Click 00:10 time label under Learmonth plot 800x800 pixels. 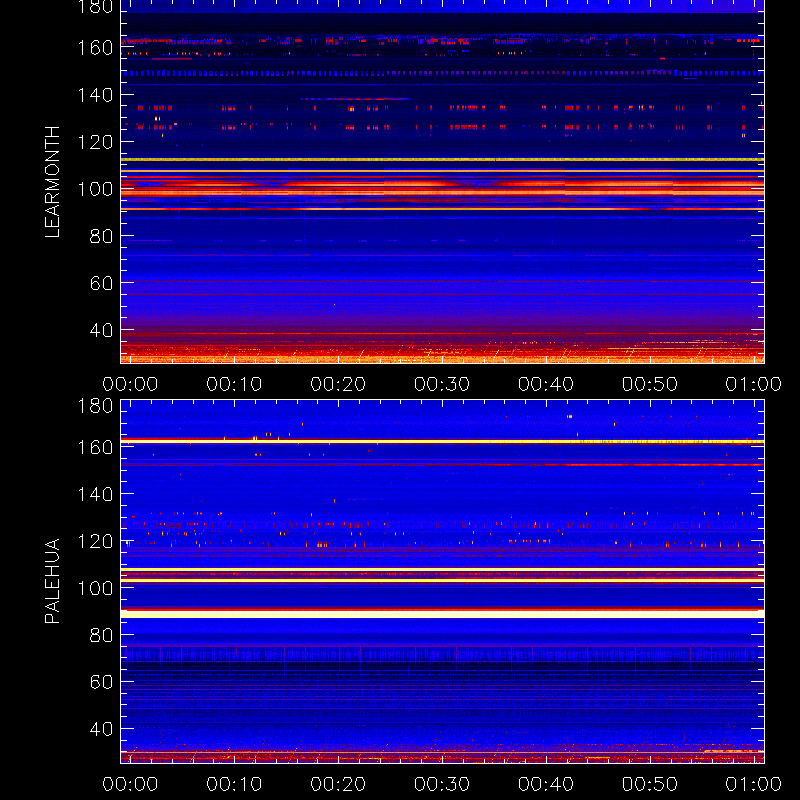234,384
